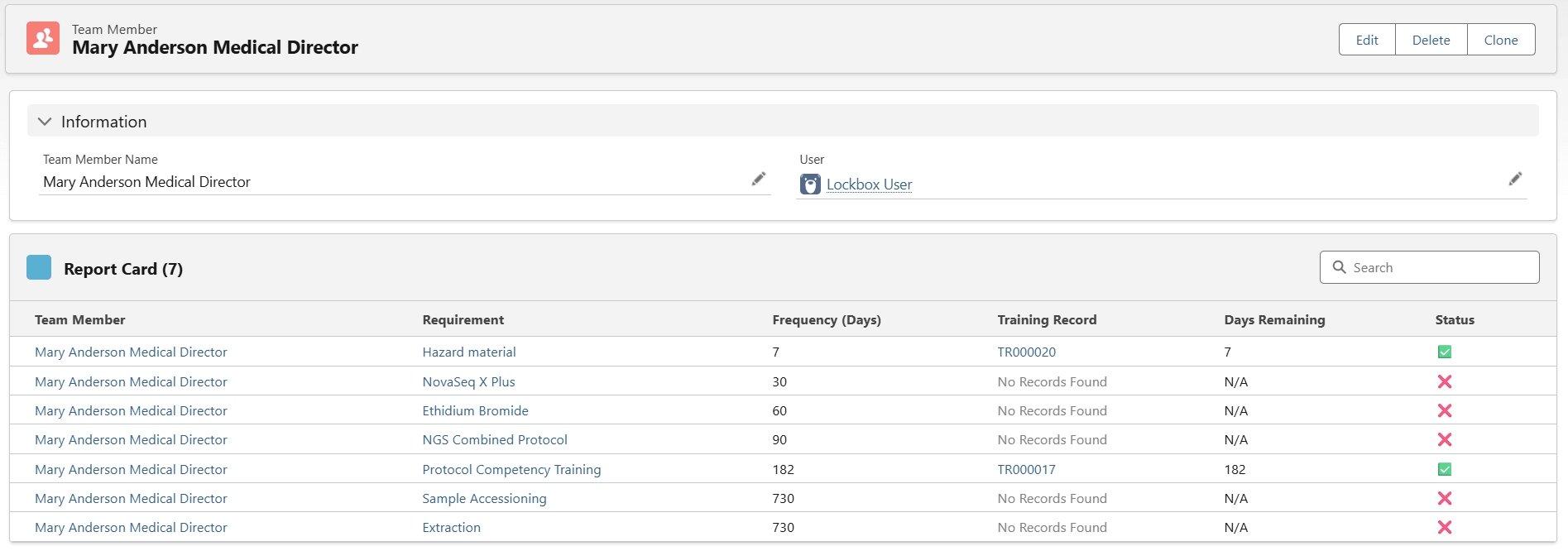The width and height of the screenshot is (1568, 551).
Task: Open Mary Anderson link in Ethidium Bromide row
Action: [x=131, y=410]
